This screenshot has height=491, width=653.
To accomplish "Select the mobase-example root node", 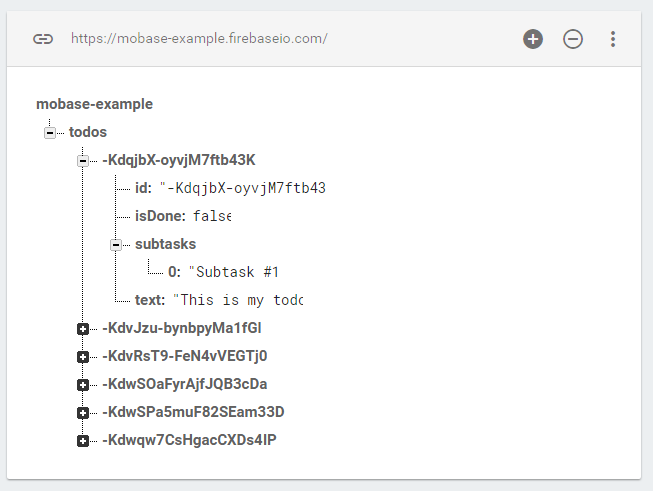I will pos(94,104).
